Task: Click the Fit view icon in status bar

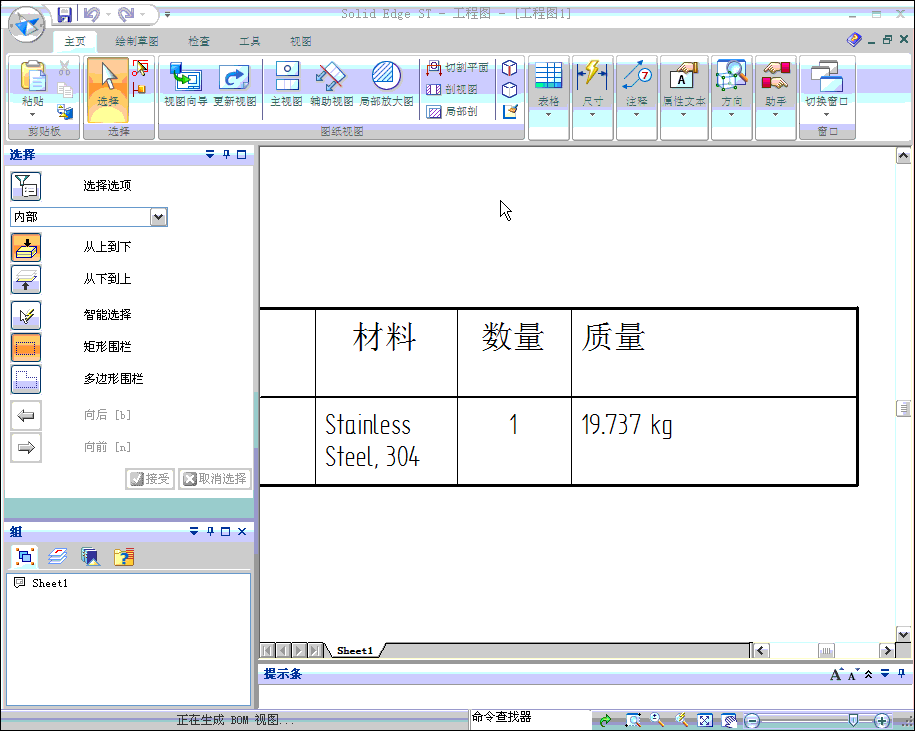Action: tap(704, 720)
